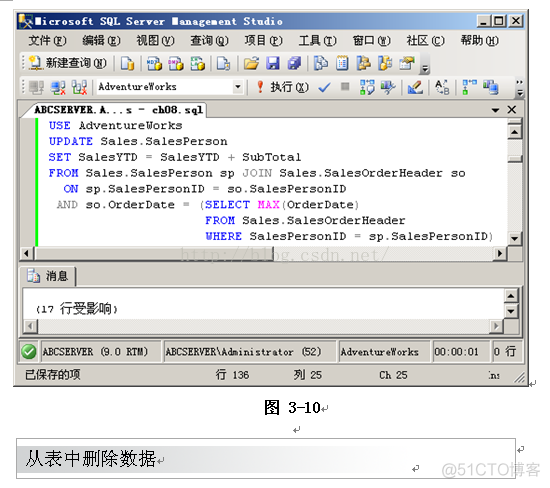Open the 工具(T) menu

click(x=317, y=41)
